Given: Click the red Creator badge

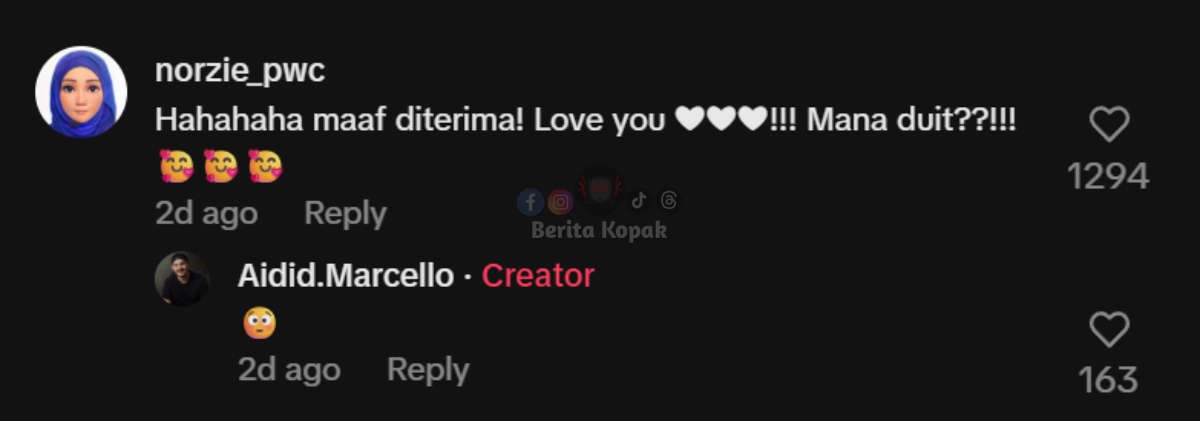Looking at the screenshot, I should pos(538,276).
